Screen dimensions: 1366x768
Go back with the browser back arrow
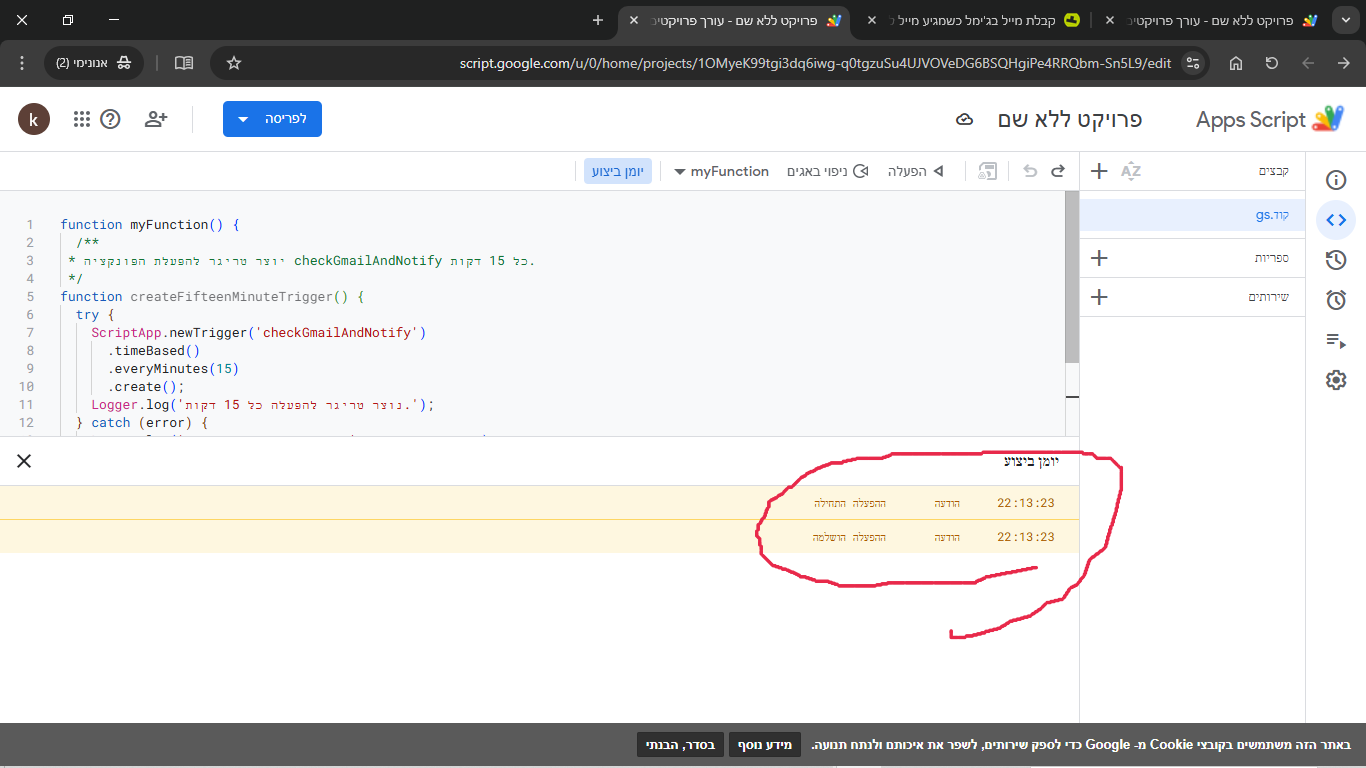[1308, 63]
